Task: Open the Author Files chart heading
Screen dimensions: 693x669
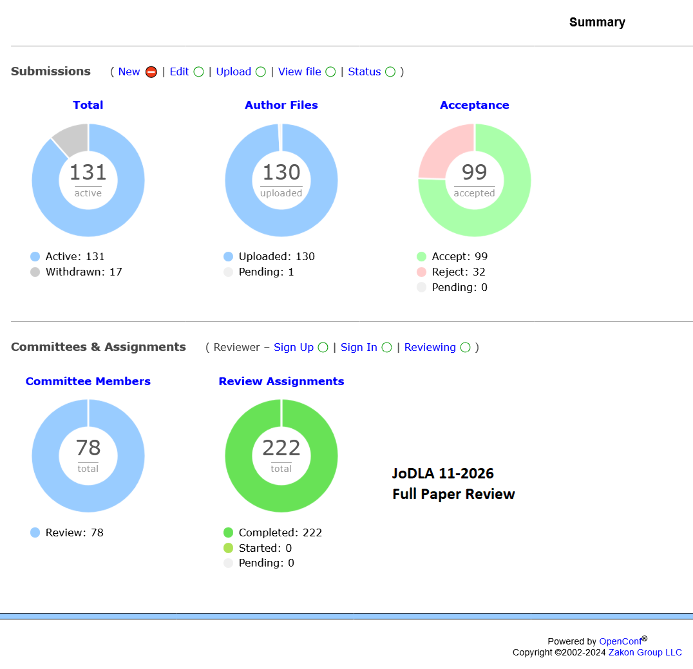Action: point(279,105)
